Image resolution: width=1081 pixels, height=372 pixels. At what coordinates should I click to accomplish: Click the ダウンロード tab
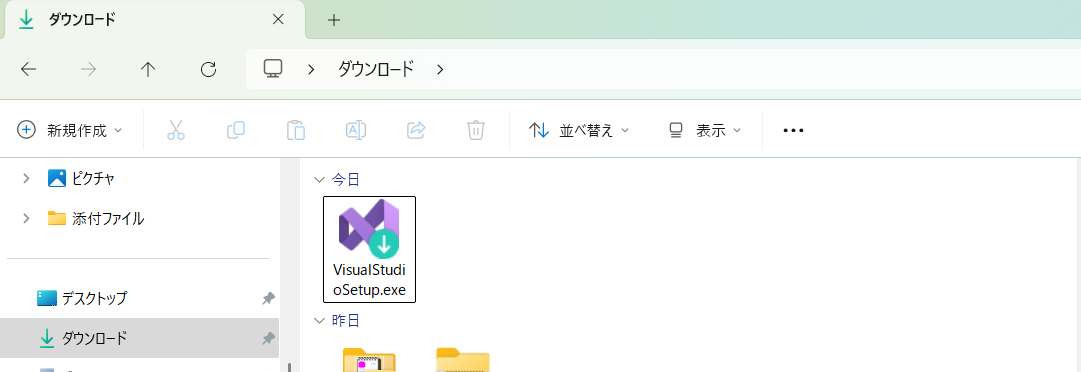[154, 19]
